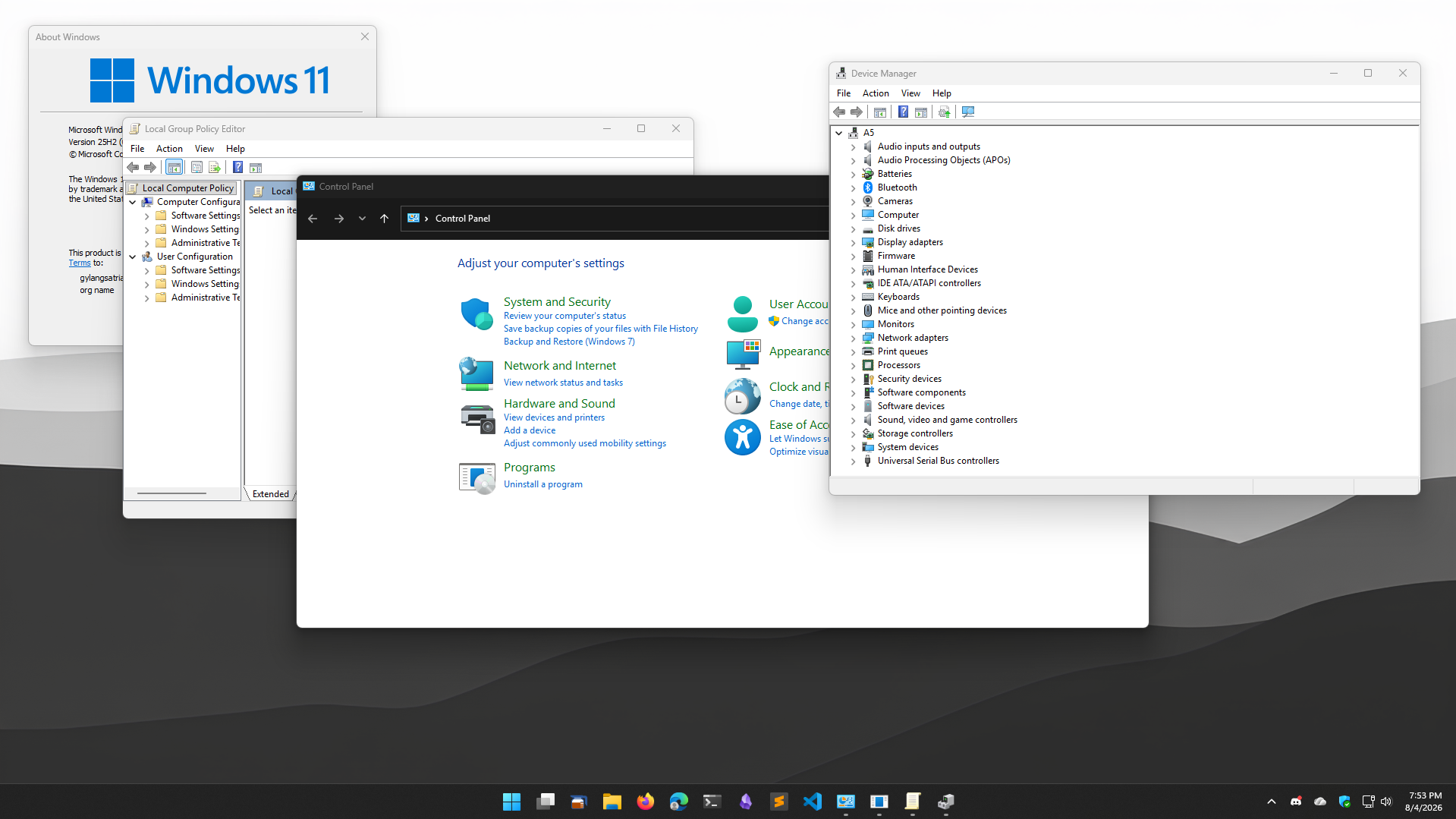The image size is (1456, 819).
Task: Open Action menu in Local Group Policy Editor
Action: (169, 149)
